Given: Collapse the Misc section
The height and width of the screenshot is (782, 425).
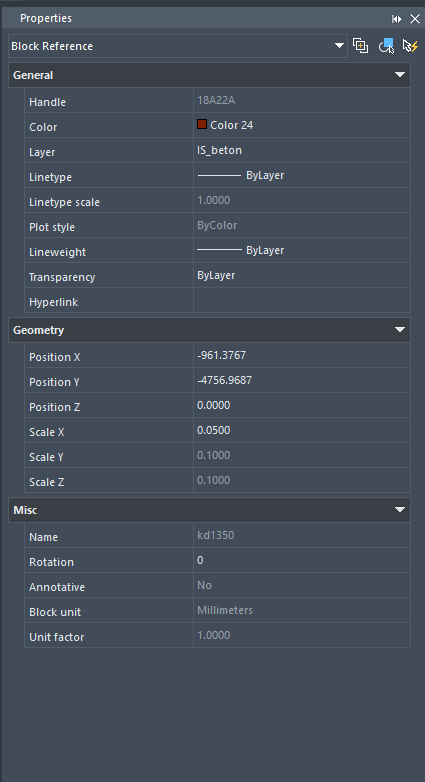Looking at the screenshot, I should (400, 510).
